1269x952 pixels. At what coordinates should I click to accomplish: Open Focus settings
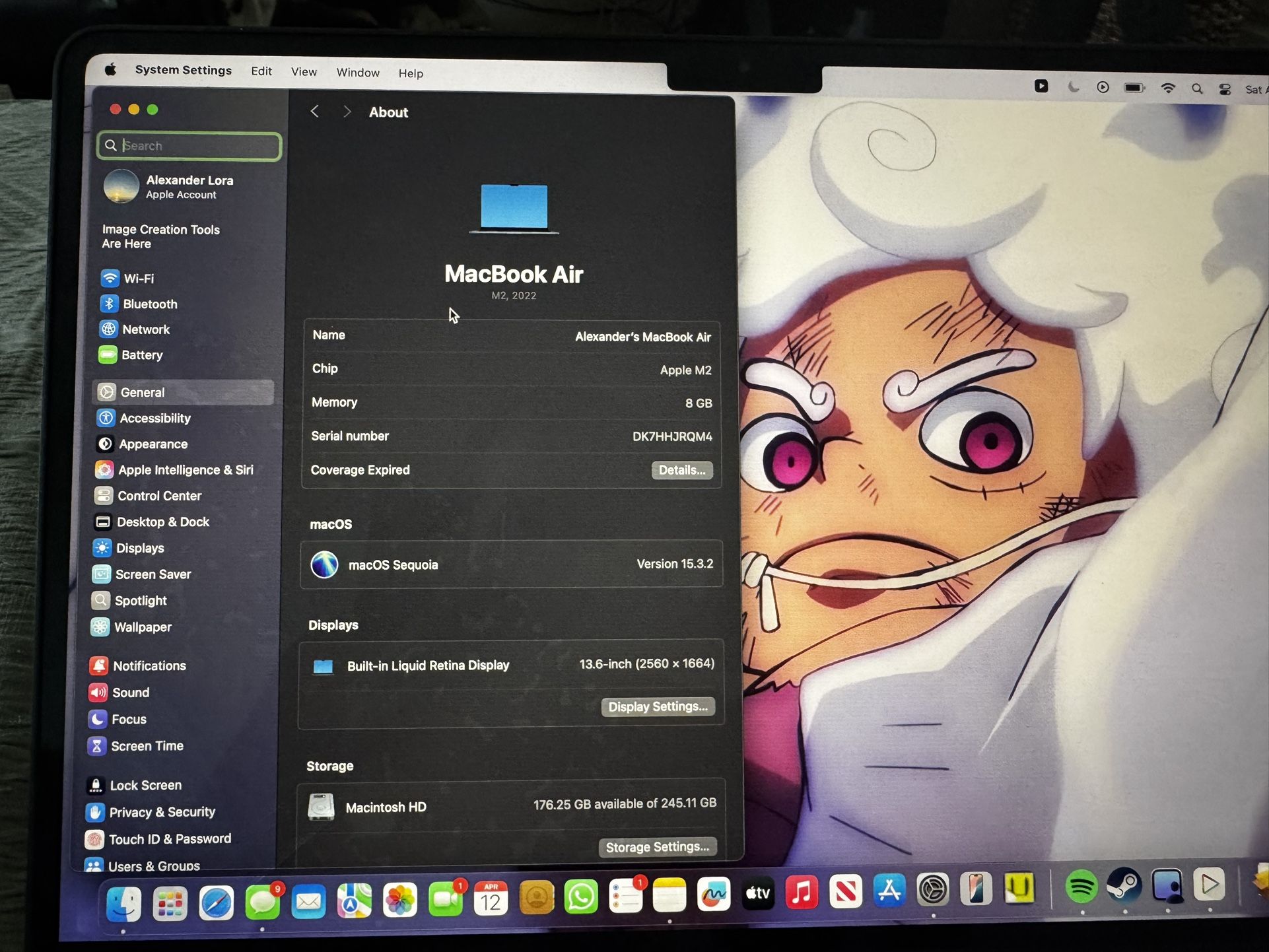[x=117, y=719]
